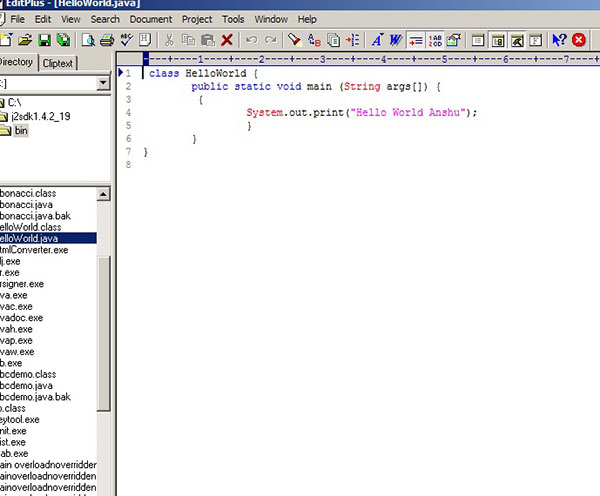This screenshot has height=496, width=600.
Task: Open the Tools menu
Action: (233, 19)
